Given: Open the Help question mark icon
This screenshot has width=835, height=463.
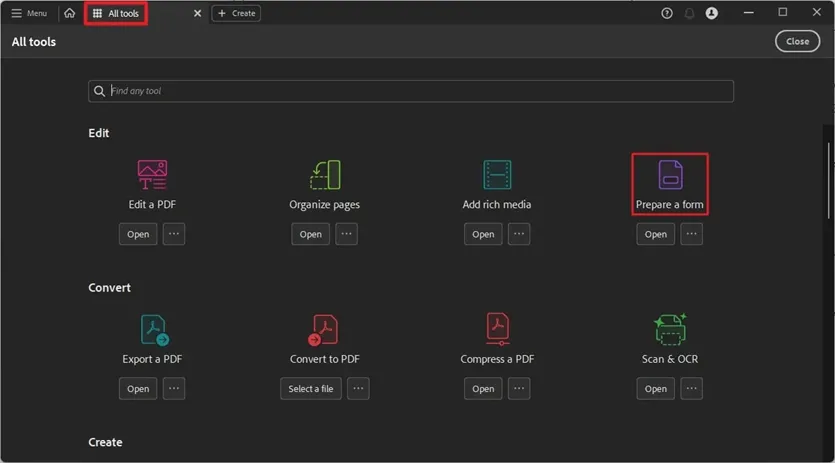Looking at the screenshot, I should [667, 13].
